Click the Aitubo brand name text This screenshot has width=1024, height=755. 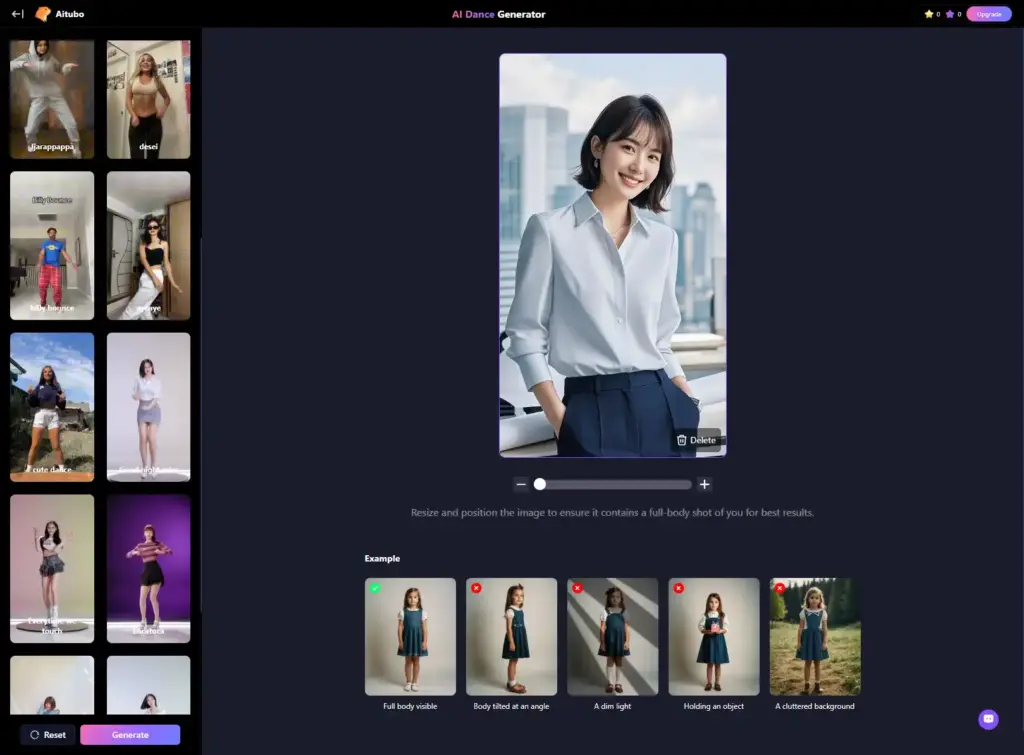pyautogui.click(x=70, y=14)
